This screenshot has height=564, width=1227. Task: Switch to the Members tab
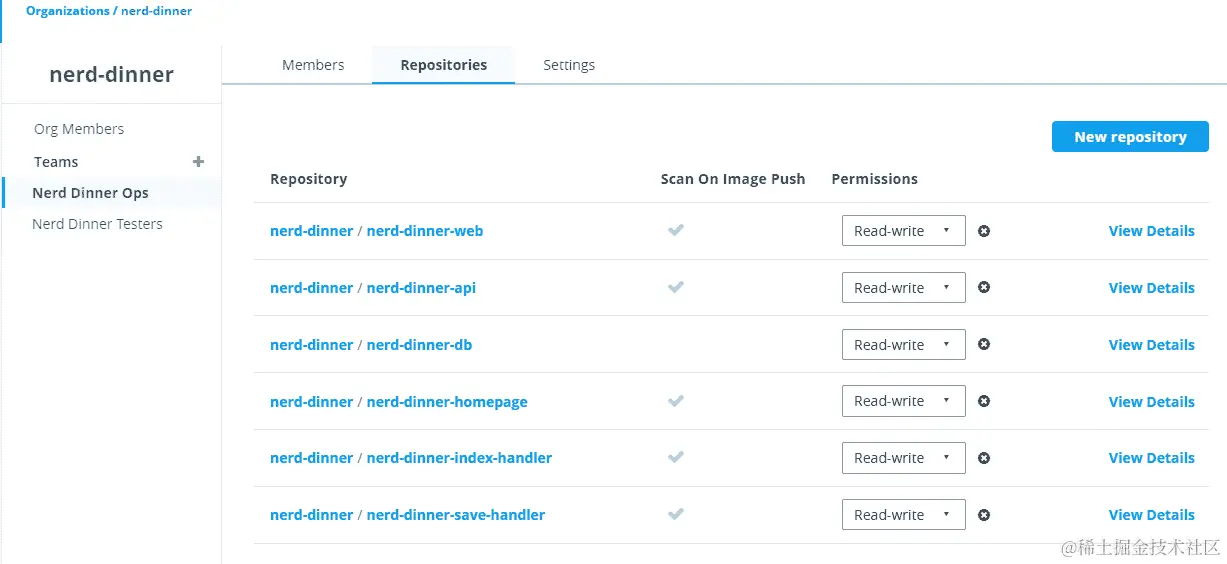tap(313, 65)
